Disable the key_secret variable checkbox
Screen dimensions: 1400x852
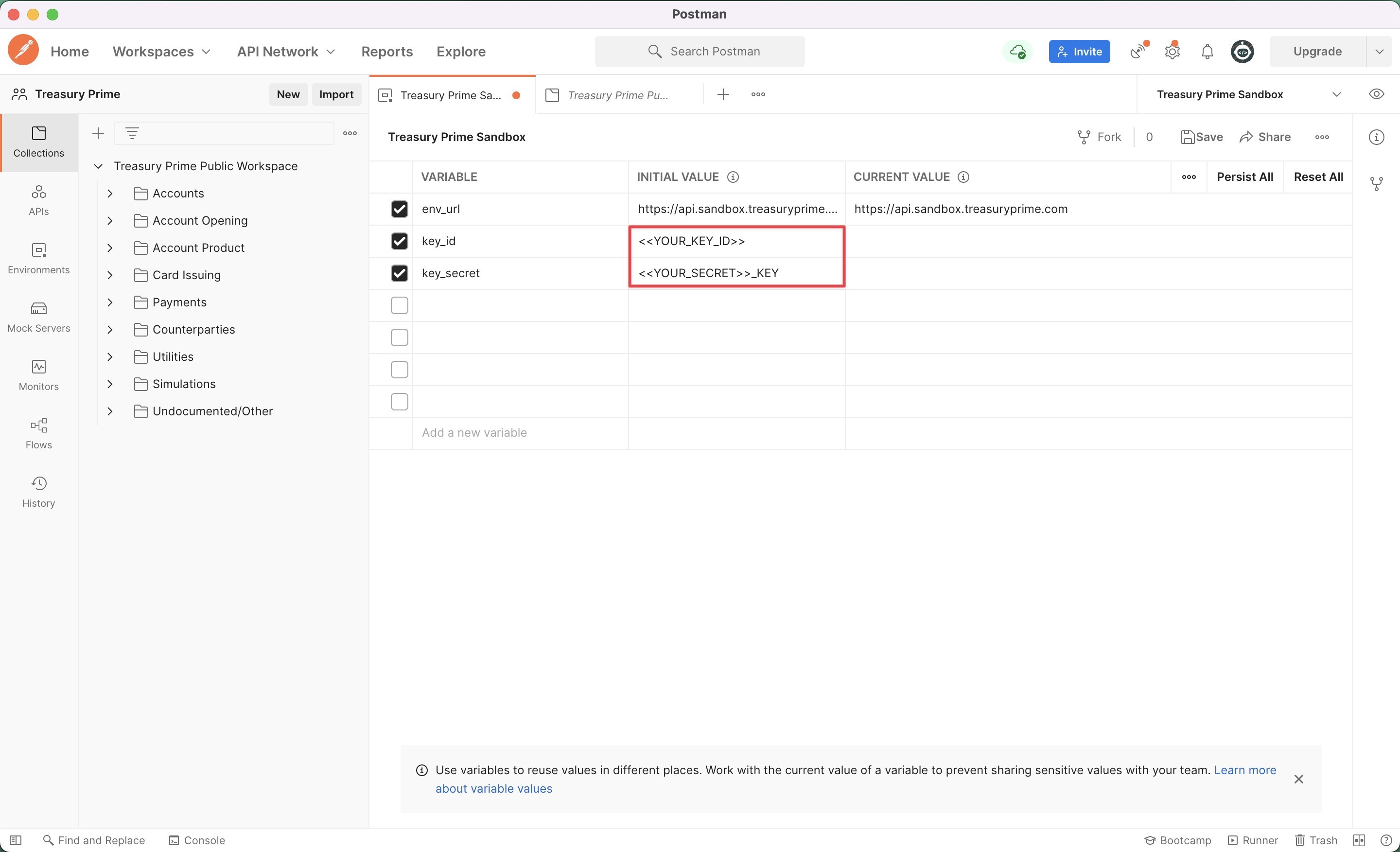(x=400, y=273)
